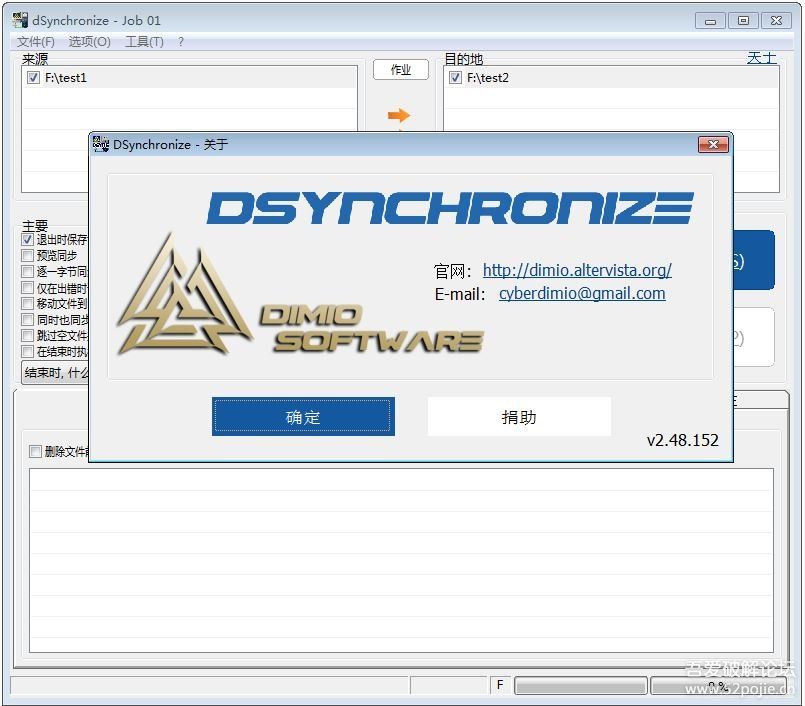805x706 pixels.
Task: Uncheck the F:\test1 source checkbox
Action: click(x=33, y=78)
